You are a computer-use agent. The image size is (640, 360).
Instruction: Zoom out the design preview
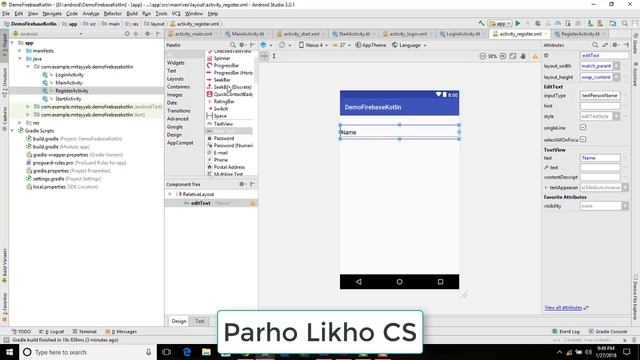coord(483,56)
